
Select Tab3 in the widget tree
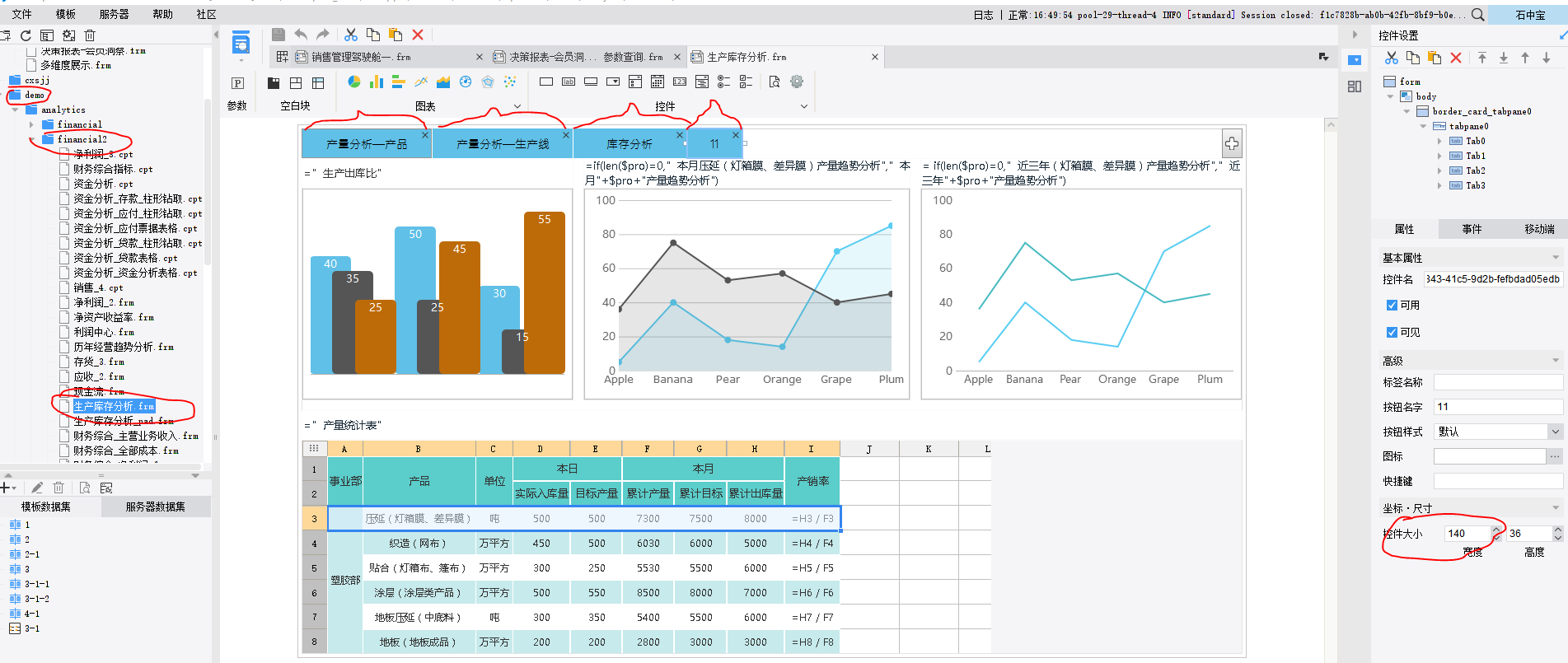click(x=1475, y=185)
